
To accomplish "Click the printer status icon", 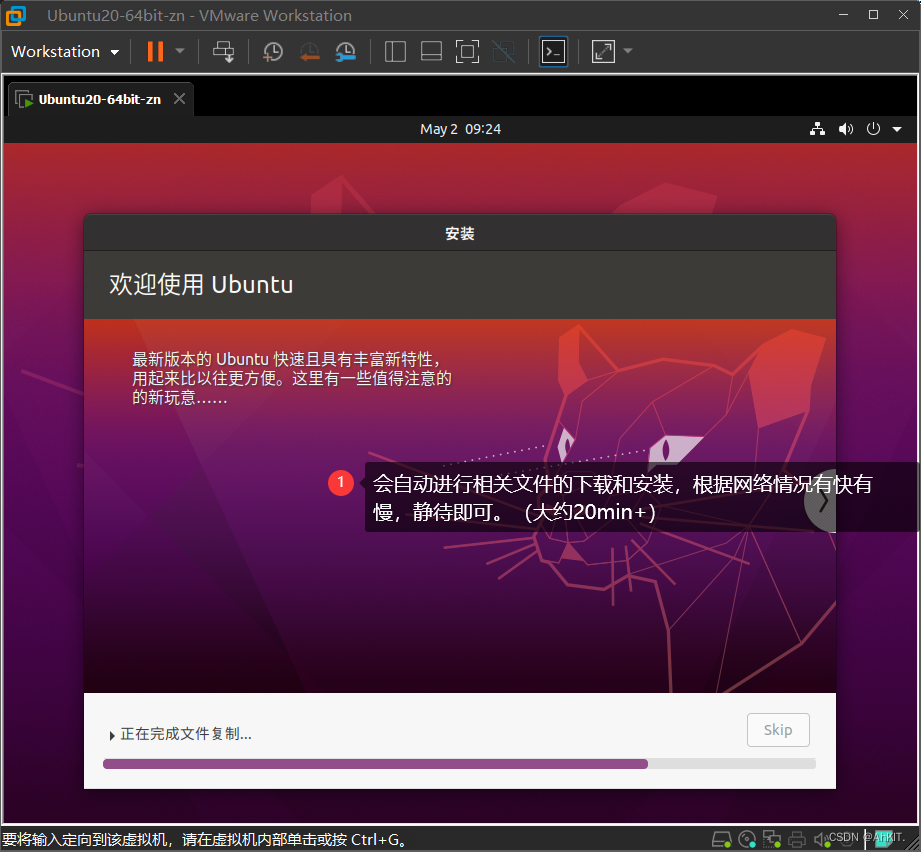I will coord(797,840).
